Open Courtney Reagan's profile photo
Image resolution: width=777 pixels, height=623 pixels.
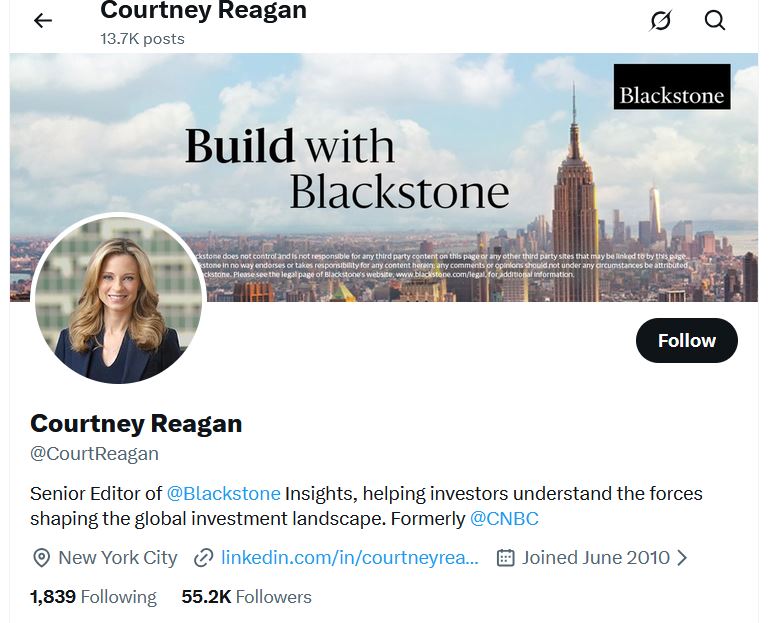(x=118, y=299)
